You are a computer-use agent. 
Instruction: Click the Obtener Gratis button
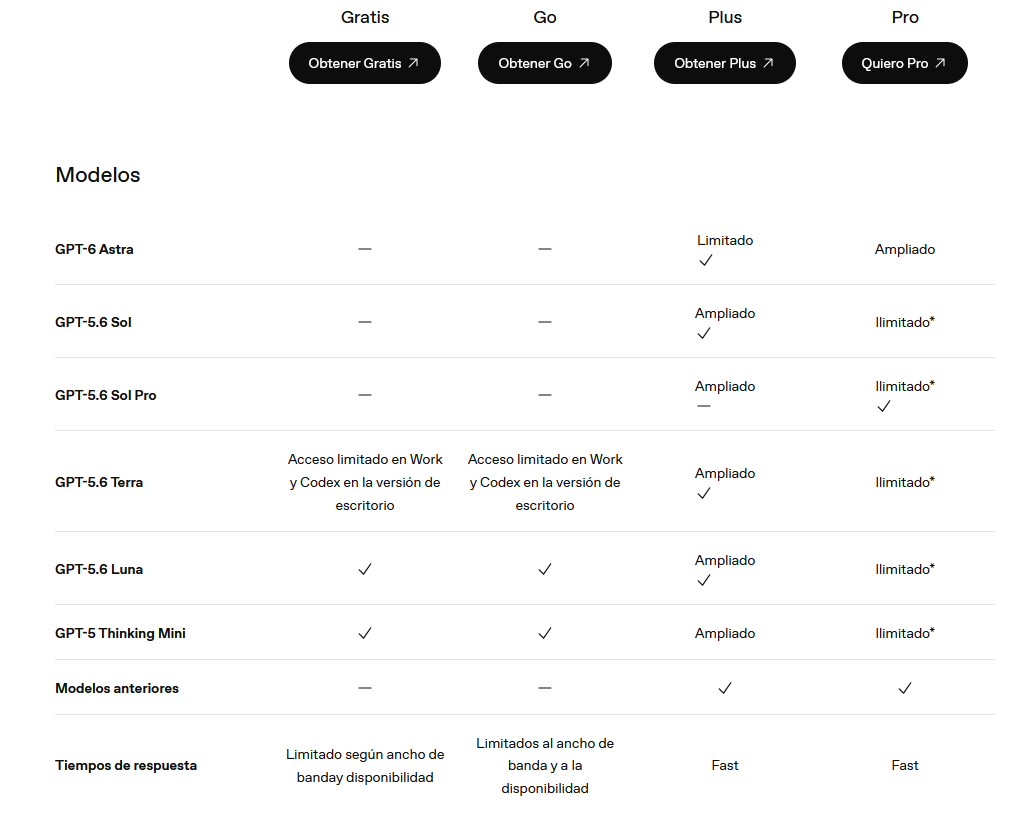364,63
